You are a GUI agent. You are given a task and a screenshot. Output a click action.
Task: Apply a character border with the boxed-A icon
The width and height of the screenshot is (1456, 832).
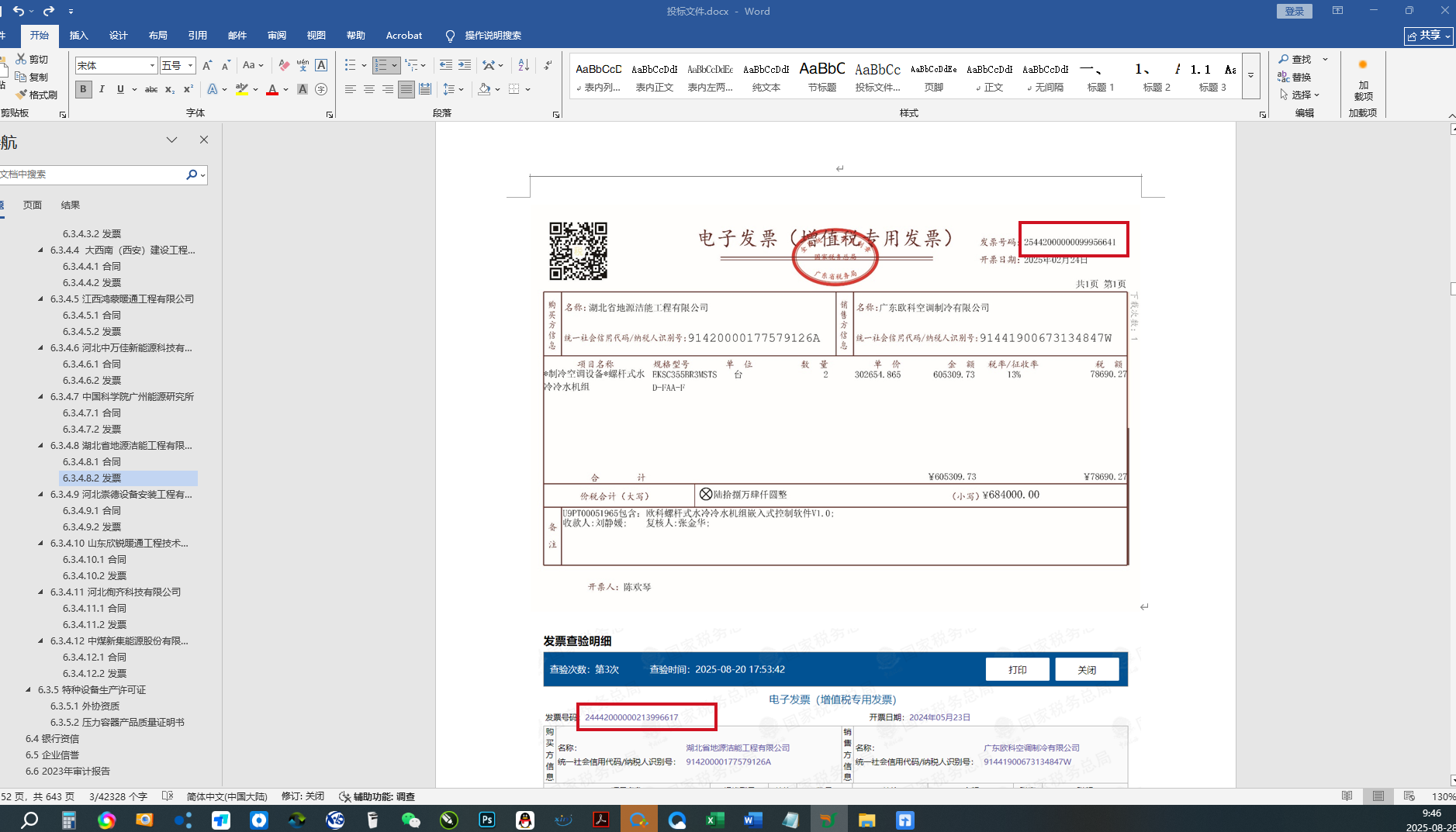(321, 65)
